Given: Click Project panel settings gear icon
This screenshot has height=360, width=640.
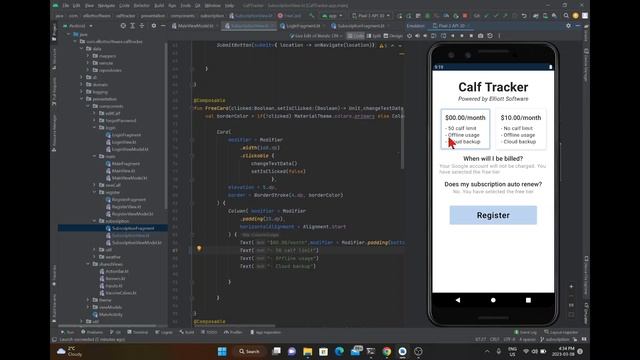Looking at the screenshot, I should (x=153, y=26).
